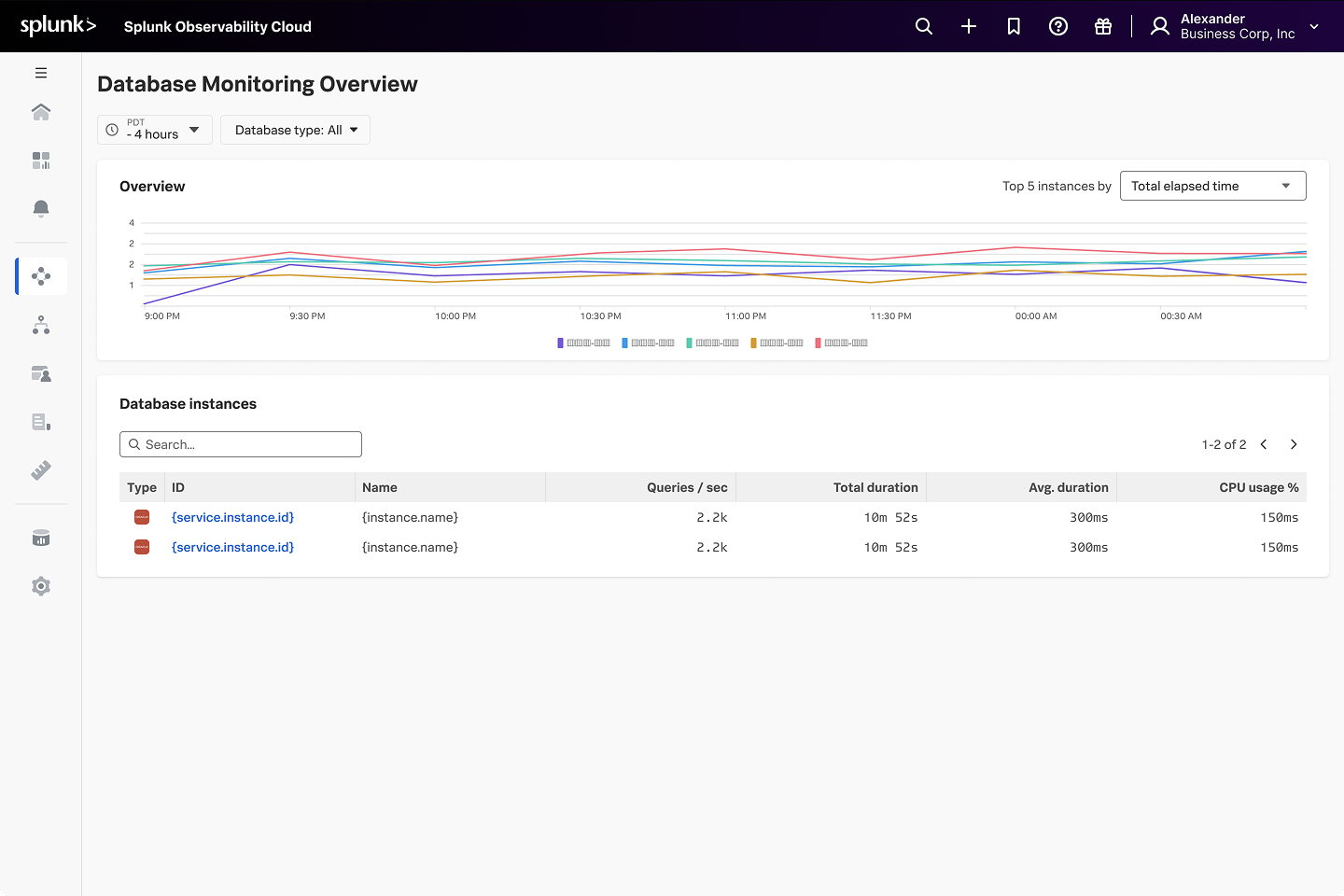
Task: Open the dashboards icon in sidebar
Action: [41, 161]
